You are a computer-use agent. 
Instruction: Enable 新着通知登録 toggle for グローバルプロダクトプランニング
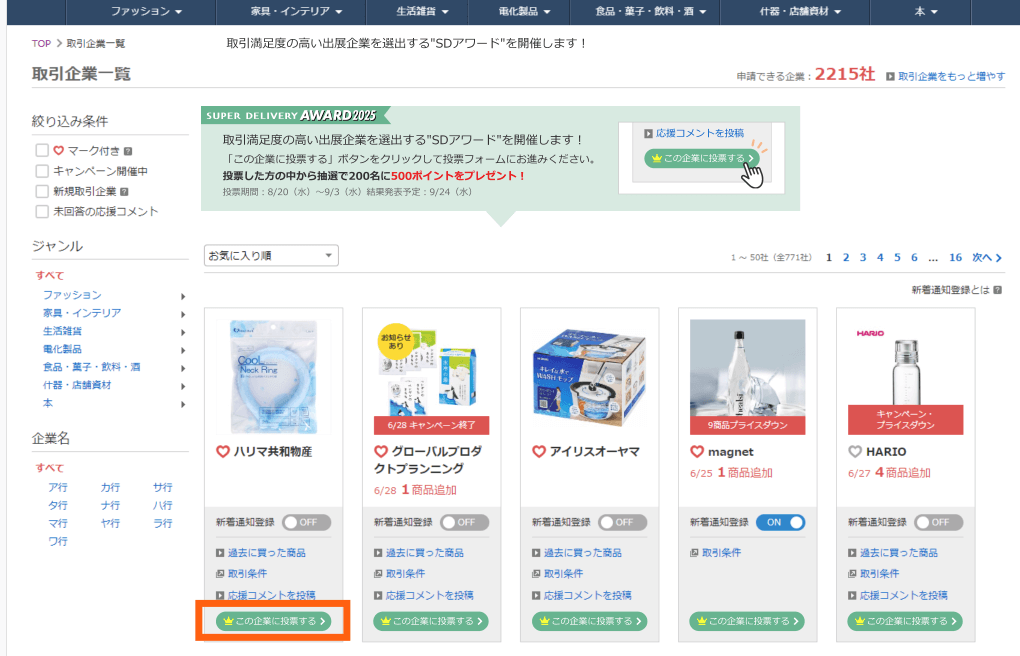[464, 523]
